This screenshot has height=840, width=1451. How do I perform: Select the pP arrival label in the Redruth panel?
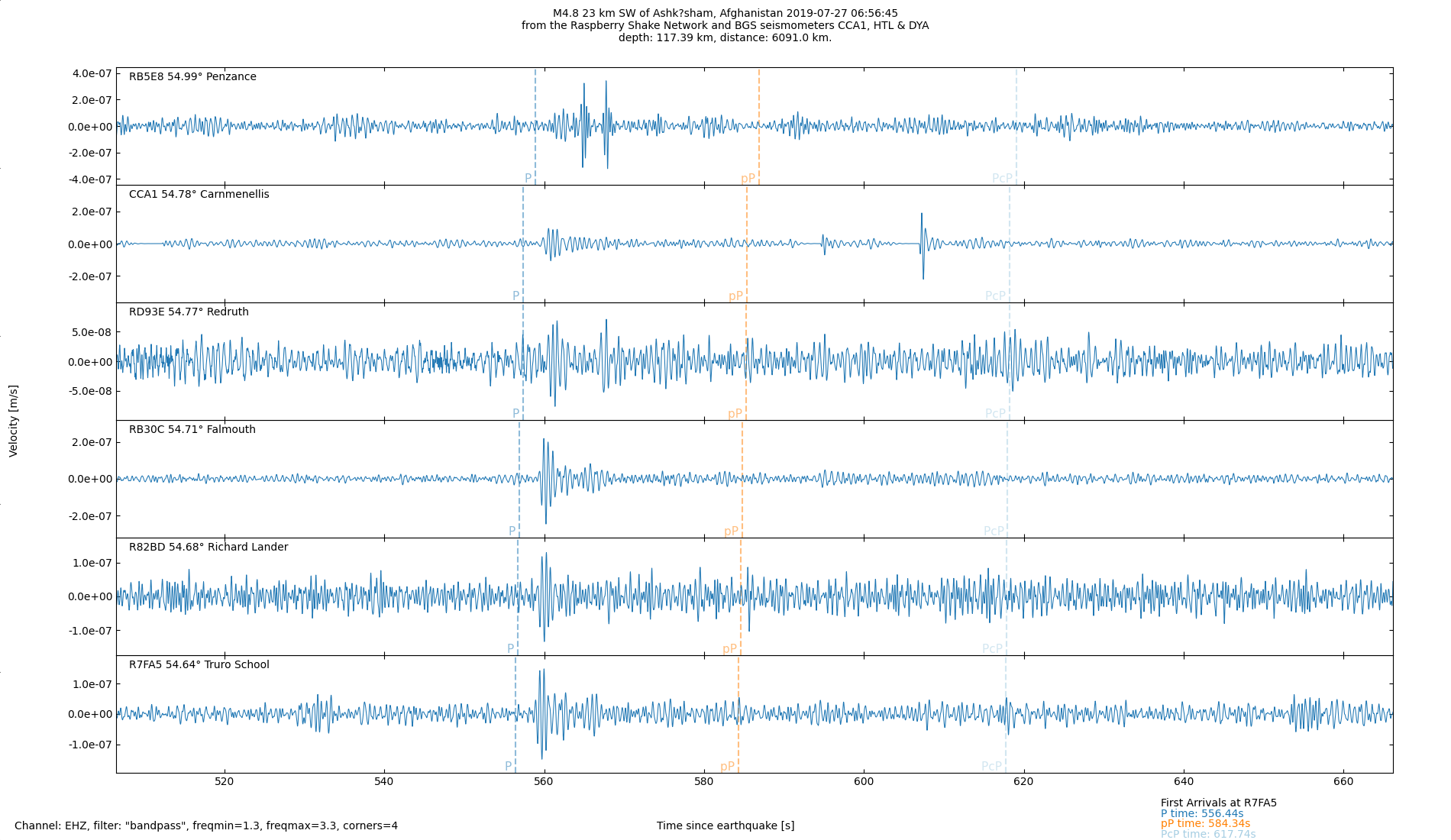point(735,414)
